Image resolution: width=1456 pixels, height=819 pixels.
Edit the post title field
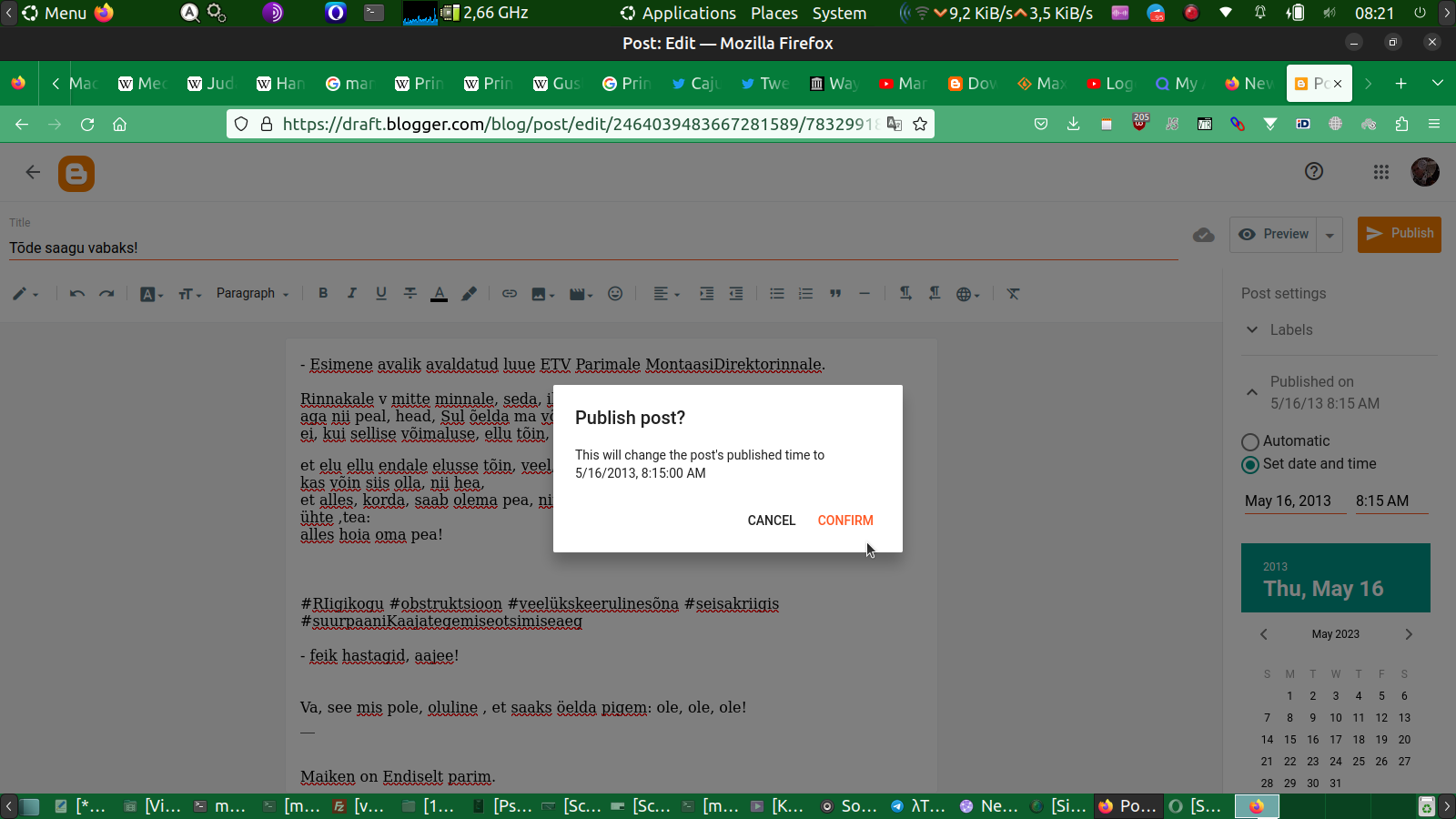click(x=593, y=248)
